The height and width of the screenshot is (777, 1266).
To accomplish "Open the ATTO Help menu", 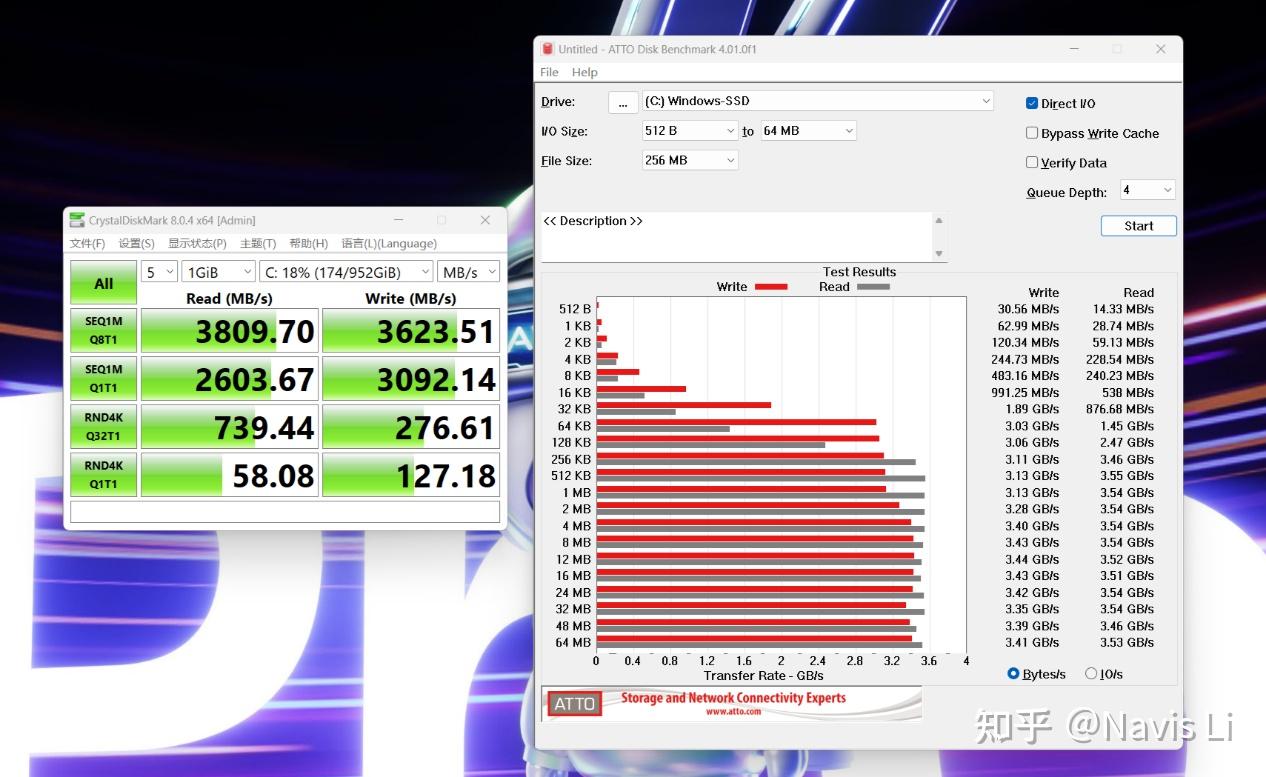I will pos(584,72).
